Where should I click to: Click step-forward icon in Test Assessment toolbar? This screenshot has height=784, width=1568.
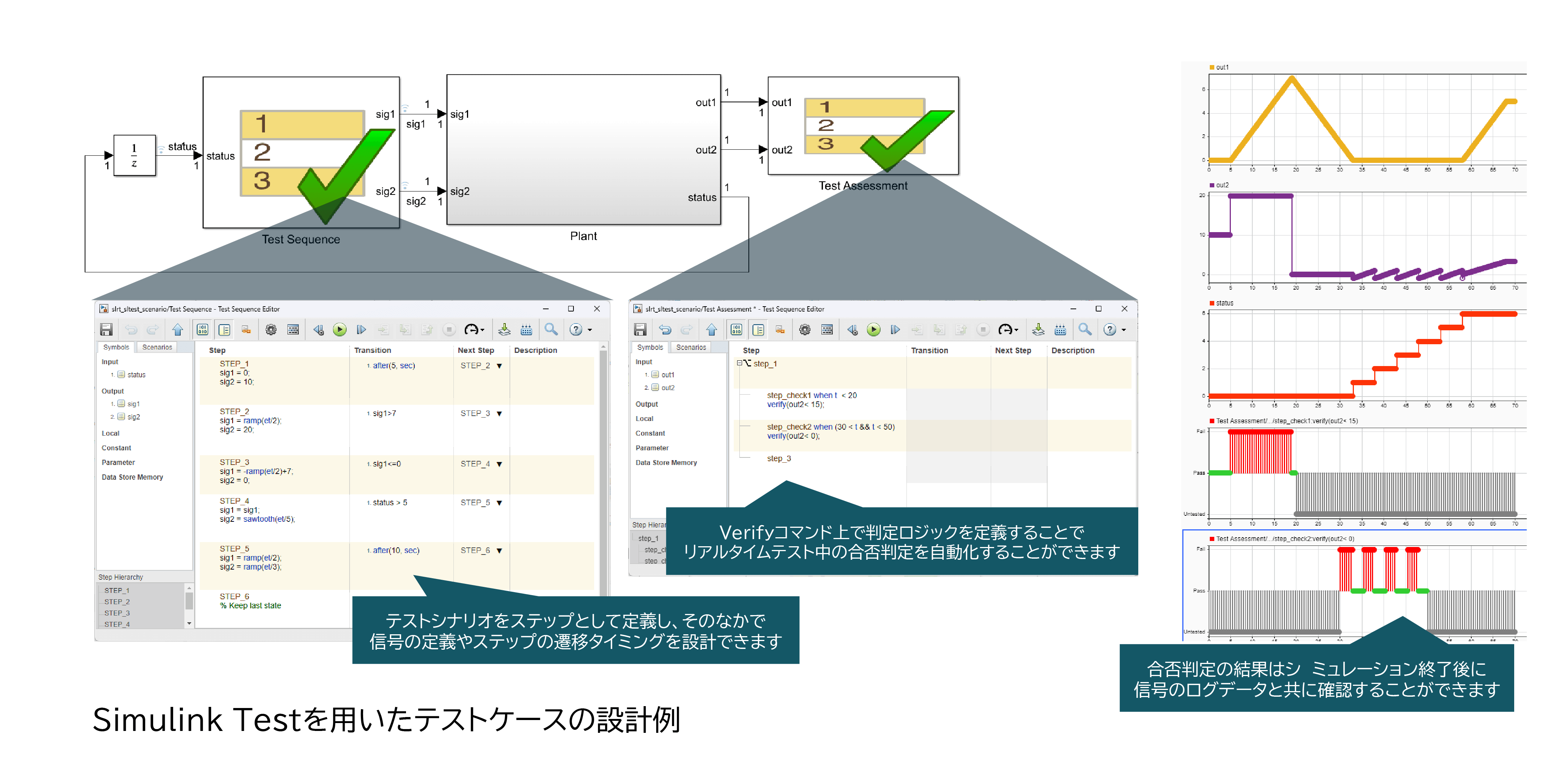pos(896,329)
